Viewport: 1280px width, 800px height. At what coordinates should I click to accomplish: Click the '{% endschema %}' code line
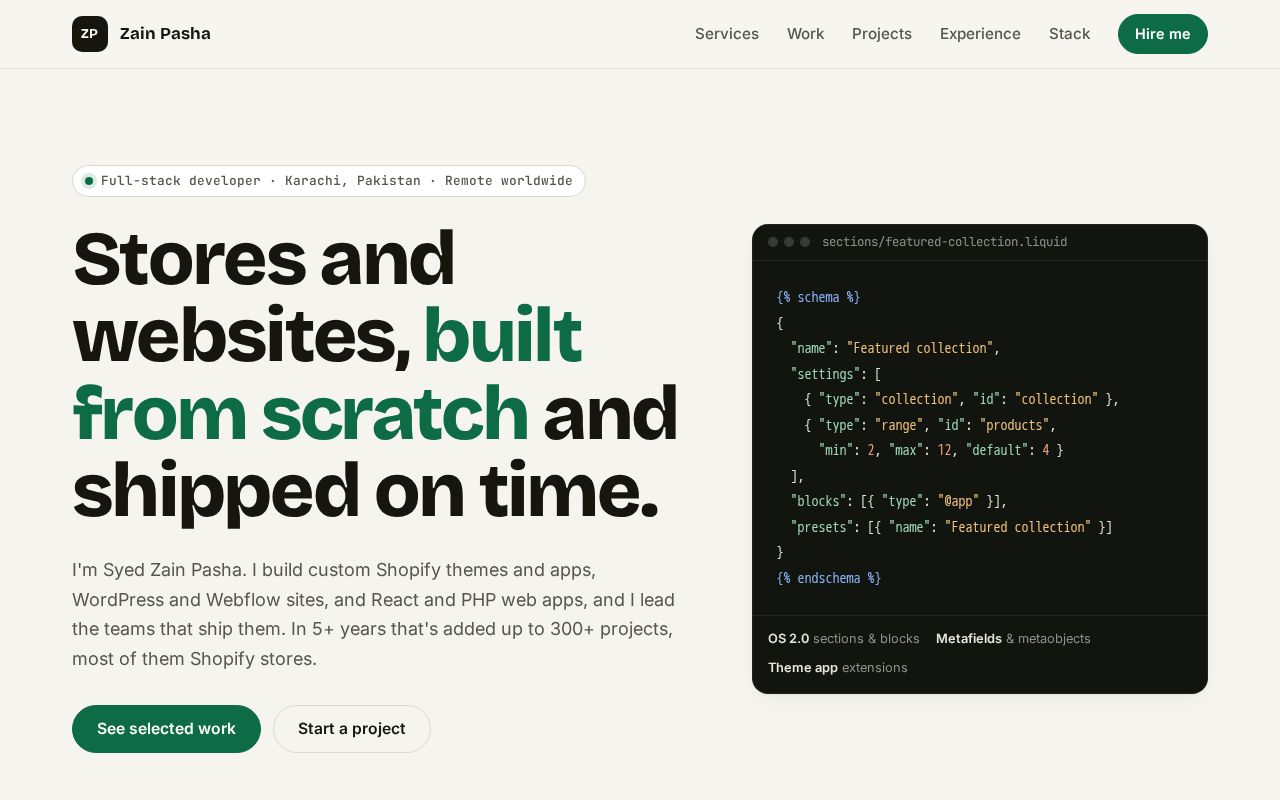point(829,578)
